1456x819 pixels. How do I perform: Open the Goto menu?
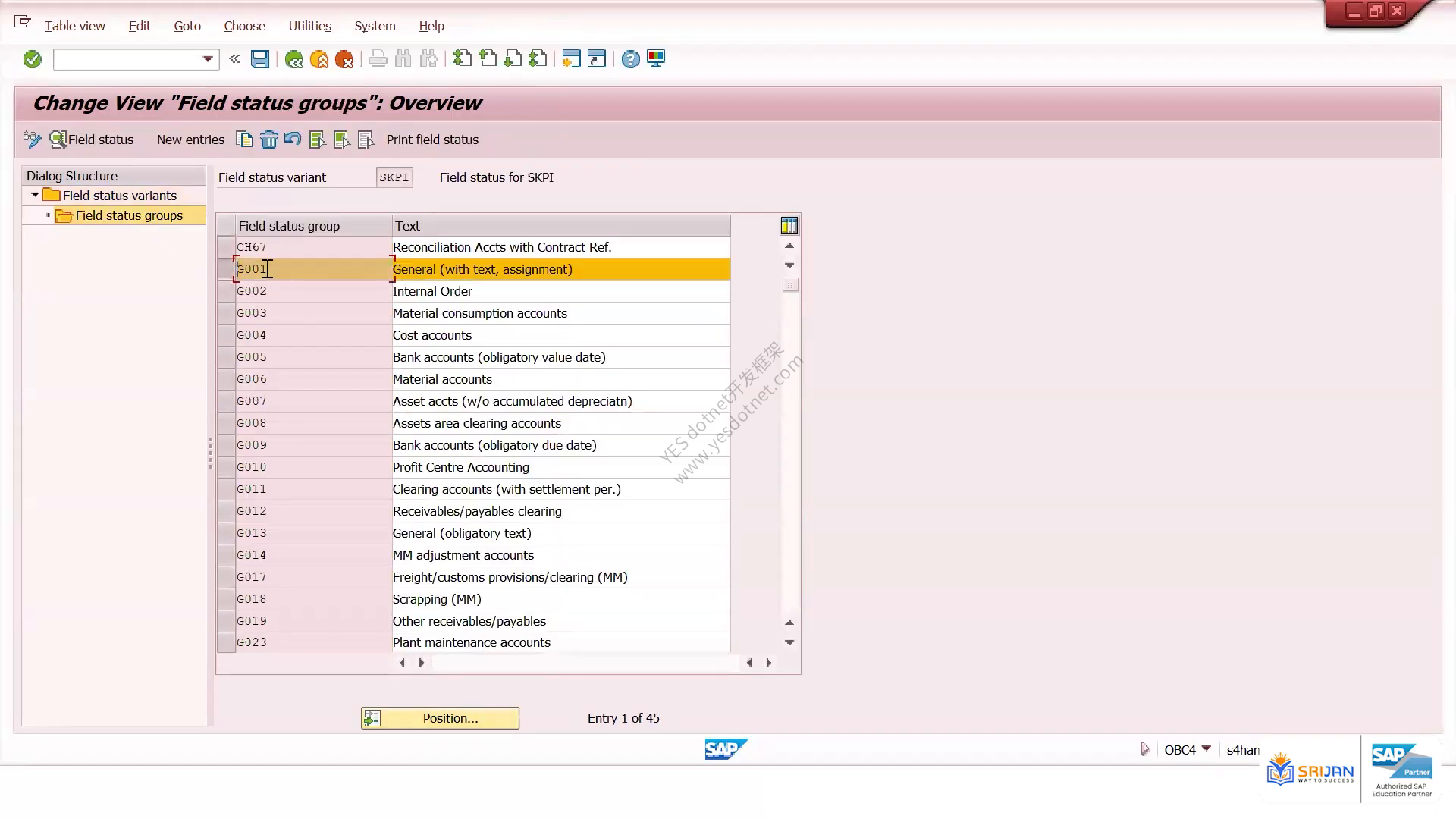[187, 26]
